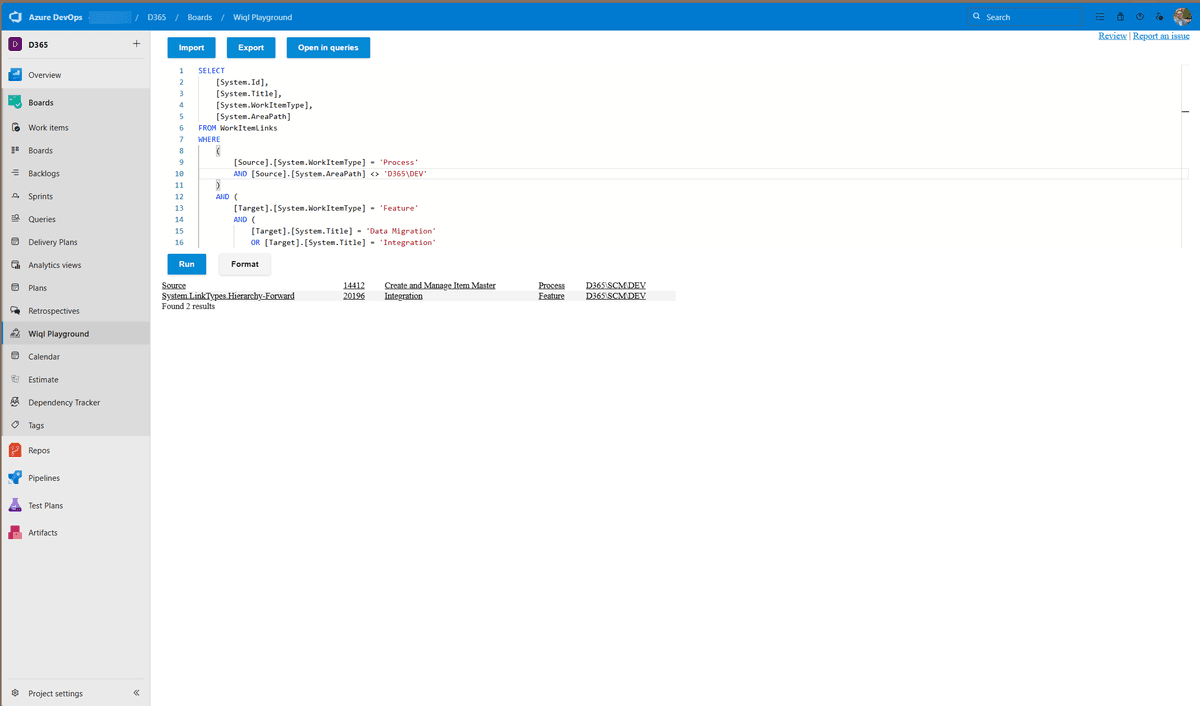Click the Wiql Playground icon
This screenshot has height=706, width=1200.
tap(16, 334)
